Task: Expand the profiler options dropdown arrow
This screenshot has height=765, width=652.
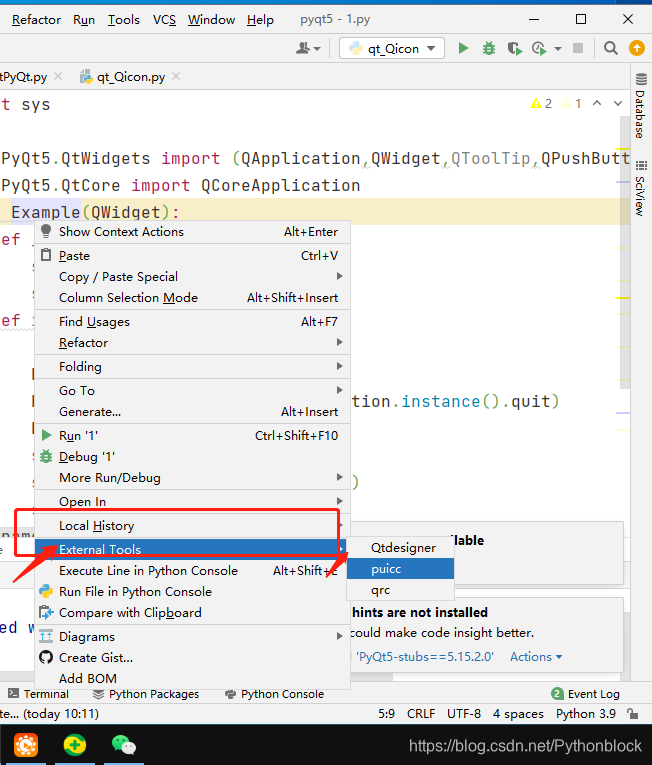Action: (558, 49)
